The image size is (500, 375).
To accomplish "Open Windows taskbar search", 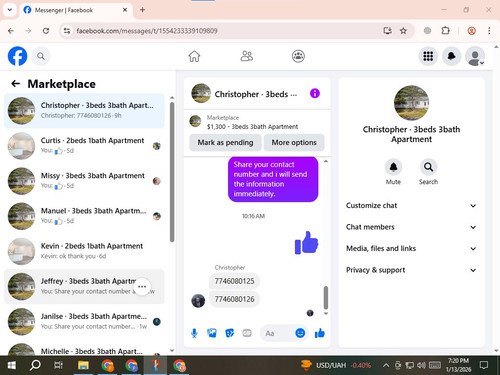I will click(x=35, y=365).
